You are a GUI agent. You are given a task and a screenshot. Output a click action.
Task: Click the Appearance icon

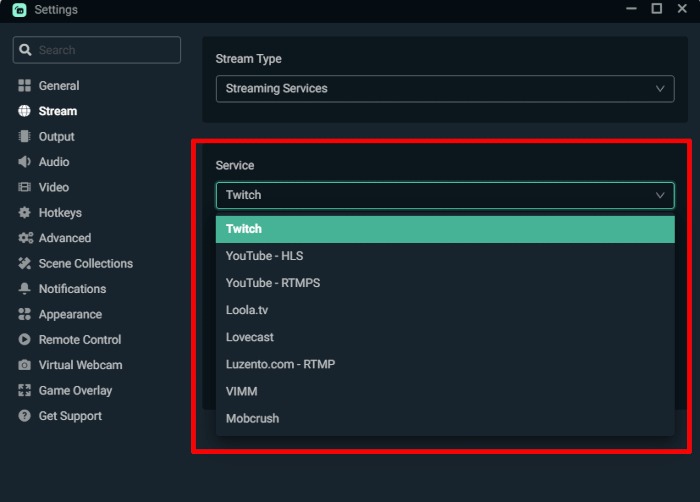click(24, 314)
